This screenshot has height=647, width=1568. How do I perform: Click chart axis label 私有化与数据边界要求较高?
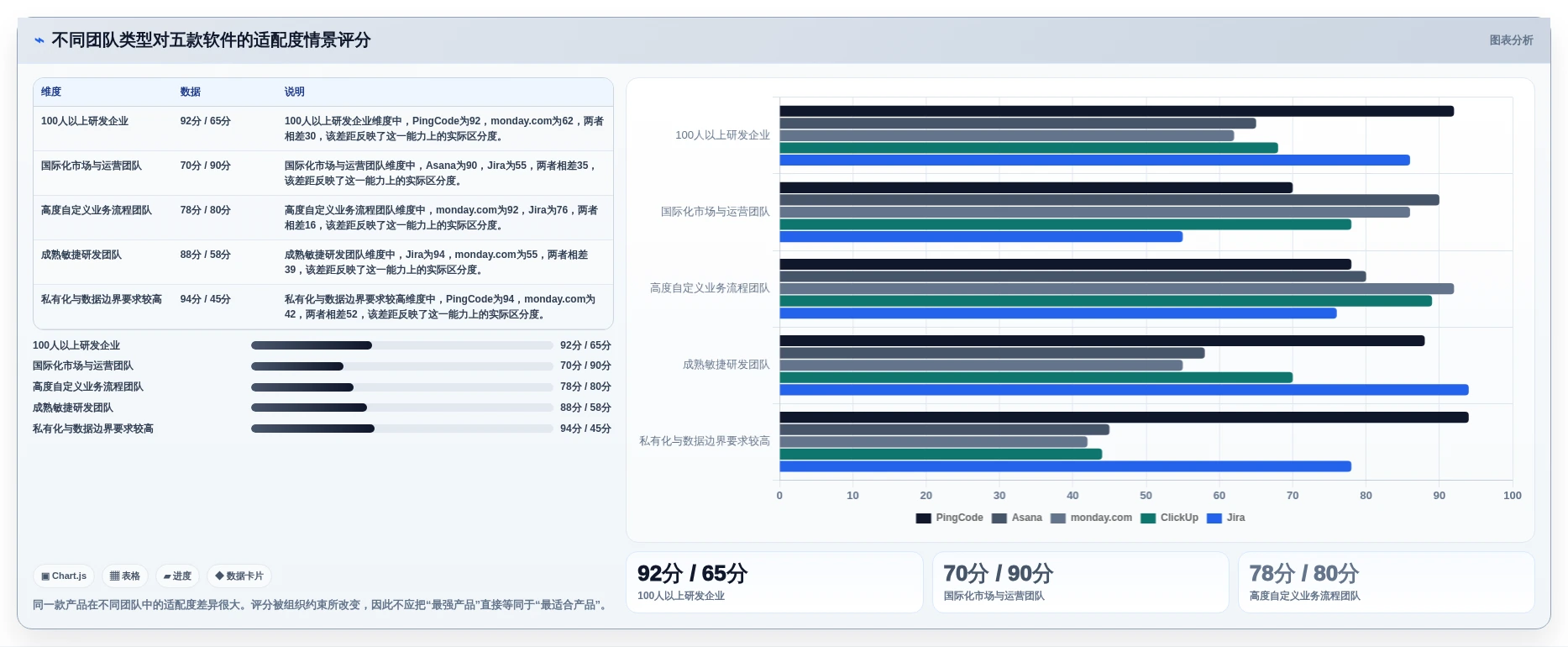click(704, 441)
